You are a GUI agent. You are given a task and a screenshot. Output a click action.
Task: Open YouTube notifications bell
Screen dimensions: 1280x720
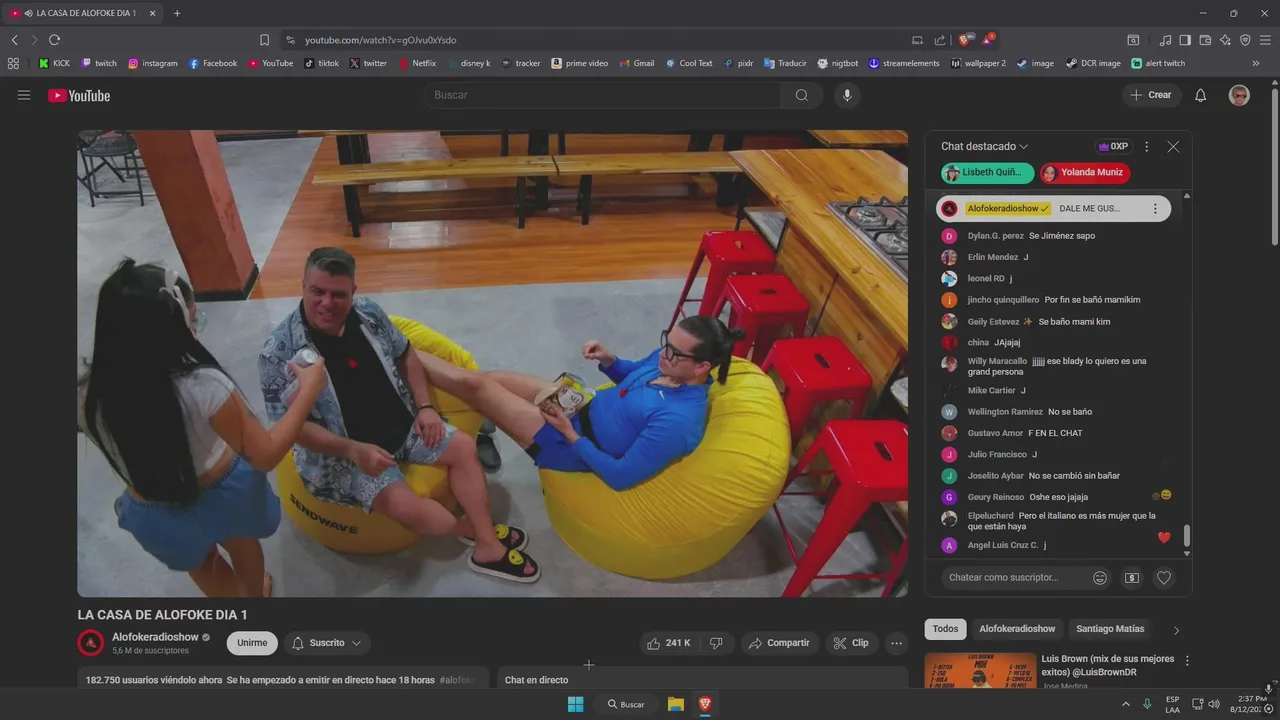click(1201, 95)
